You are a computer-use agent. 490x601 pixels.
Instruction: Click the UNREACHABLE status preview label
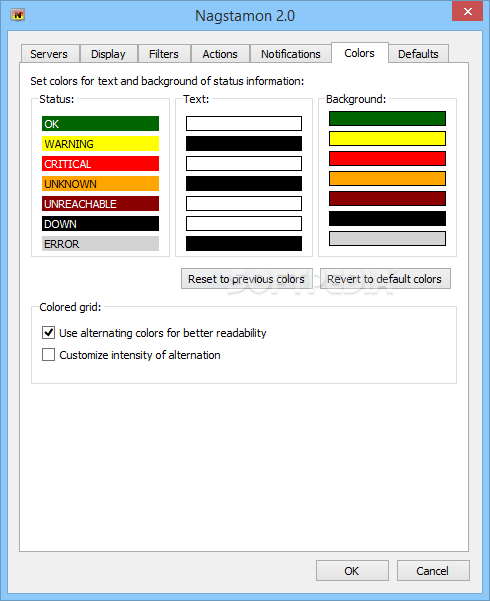point(100,203)
